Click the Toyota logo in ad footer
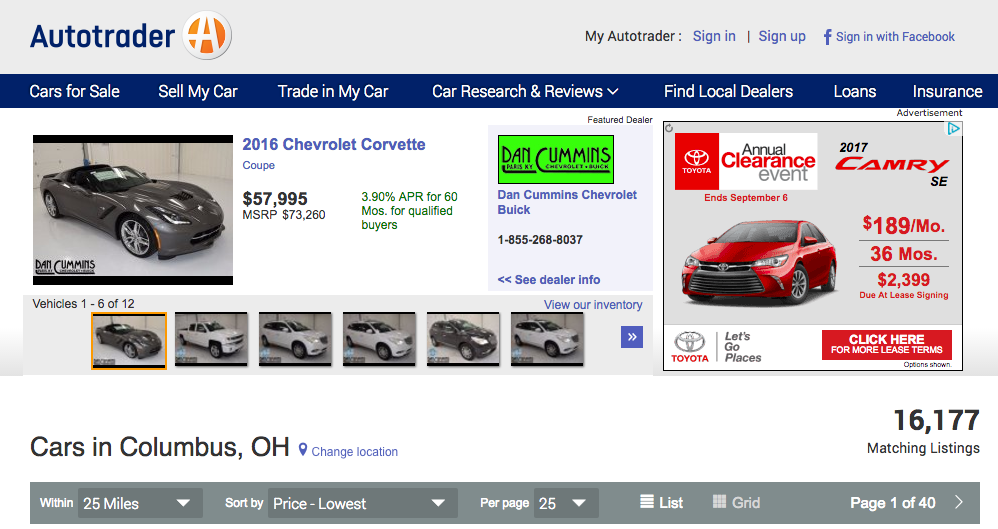Viewport: 998px width, 529px height. (x=689, y=348)
